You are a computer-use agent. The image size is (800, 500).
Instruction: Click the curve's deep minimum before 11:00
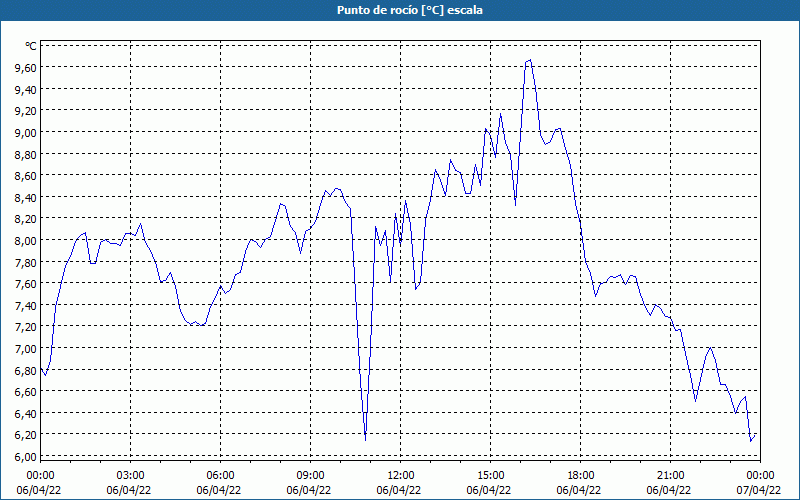pyautogui.click(x=365, y=439)
